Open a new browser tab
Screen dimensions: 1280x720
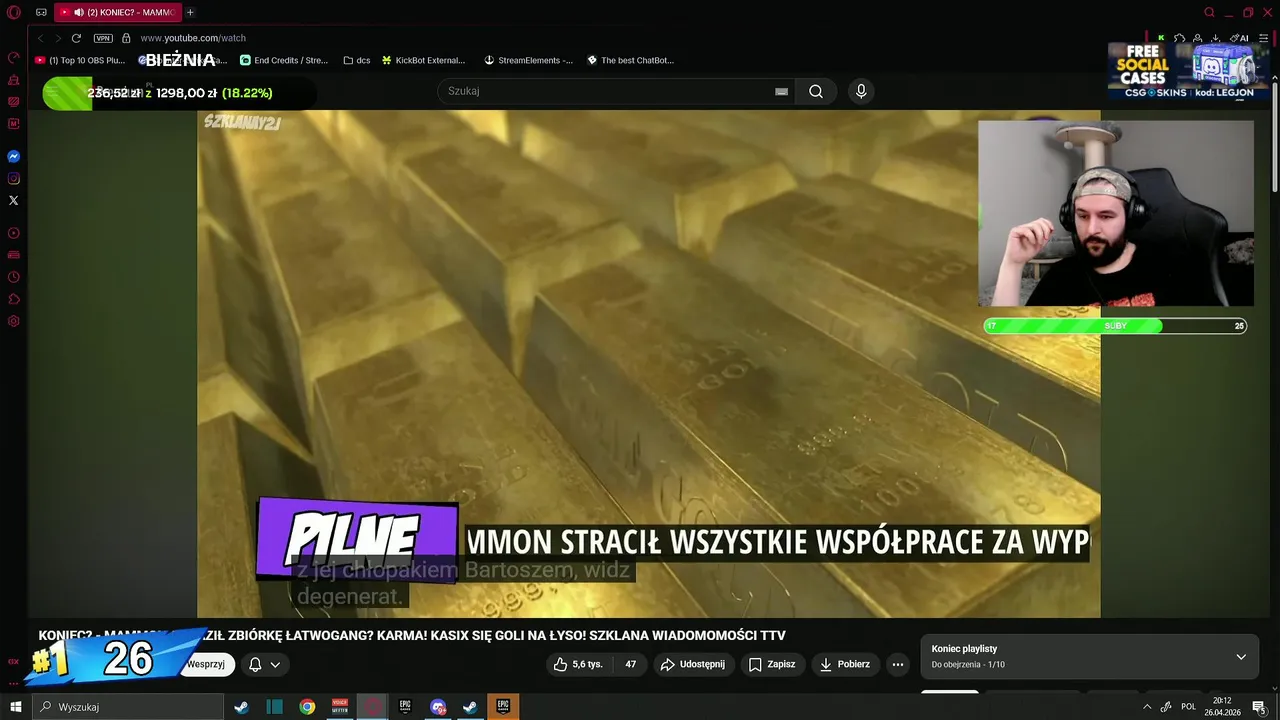(x=190, y=12)
